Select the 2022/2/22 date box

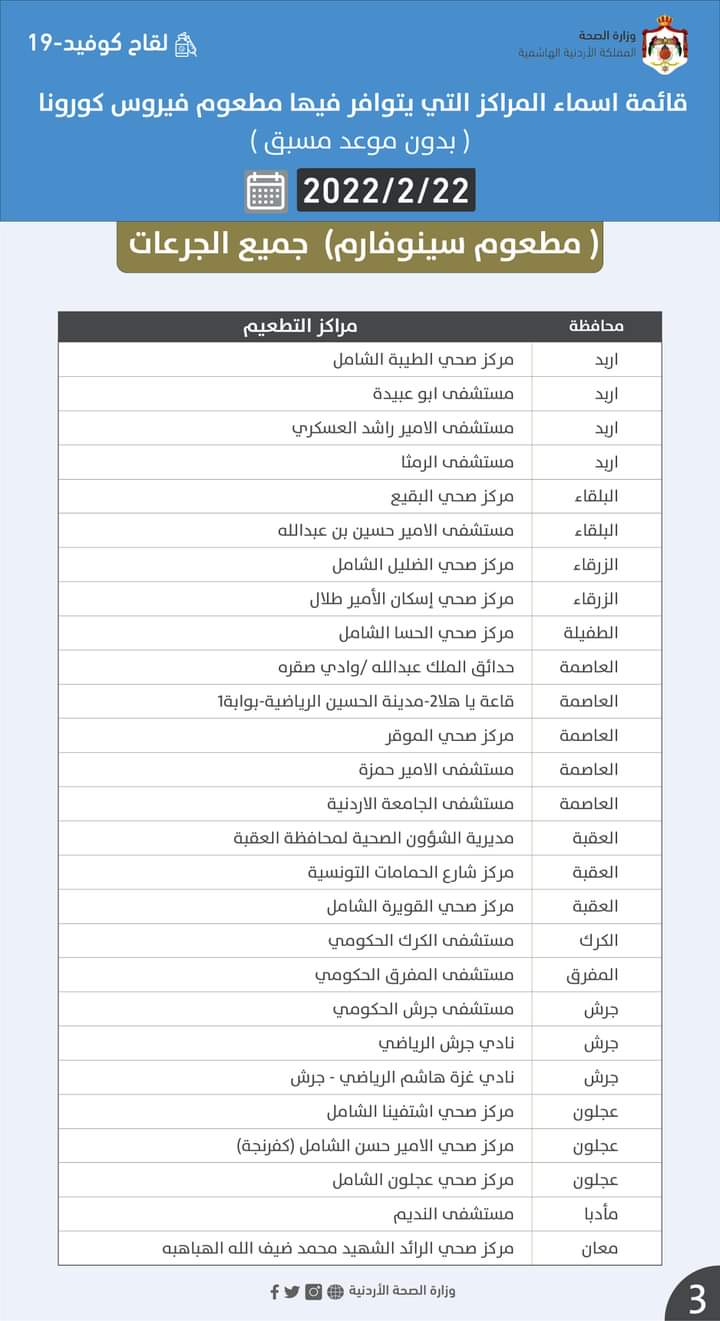point(386,191)
